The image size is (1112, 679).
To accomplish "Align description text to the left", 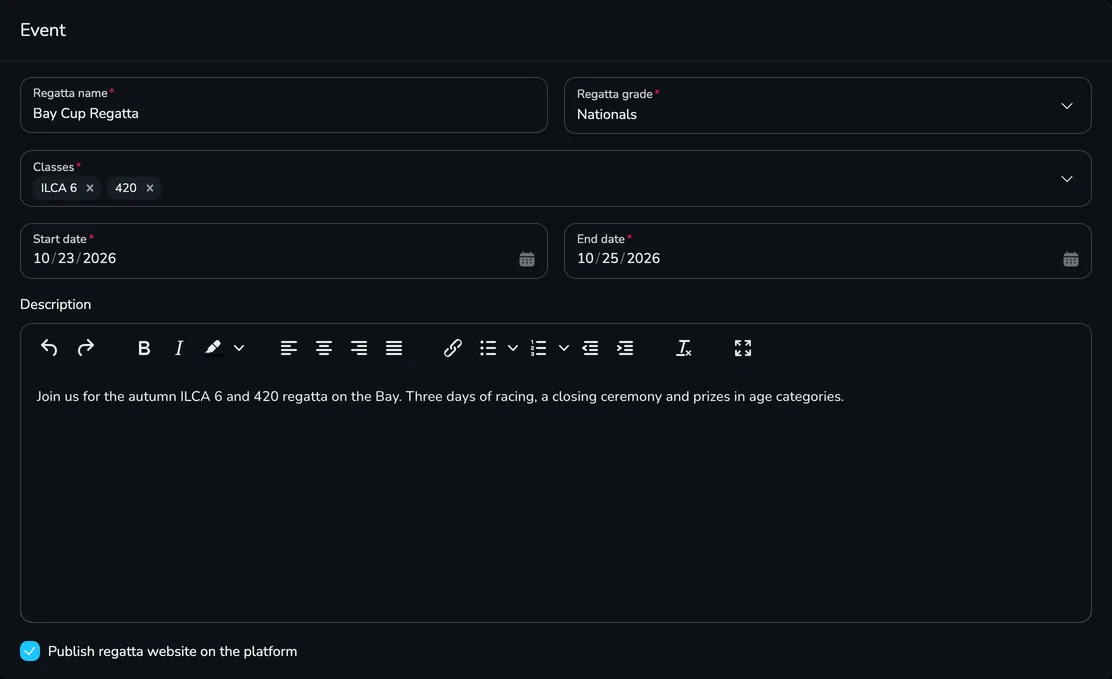I will coord(289,348).
